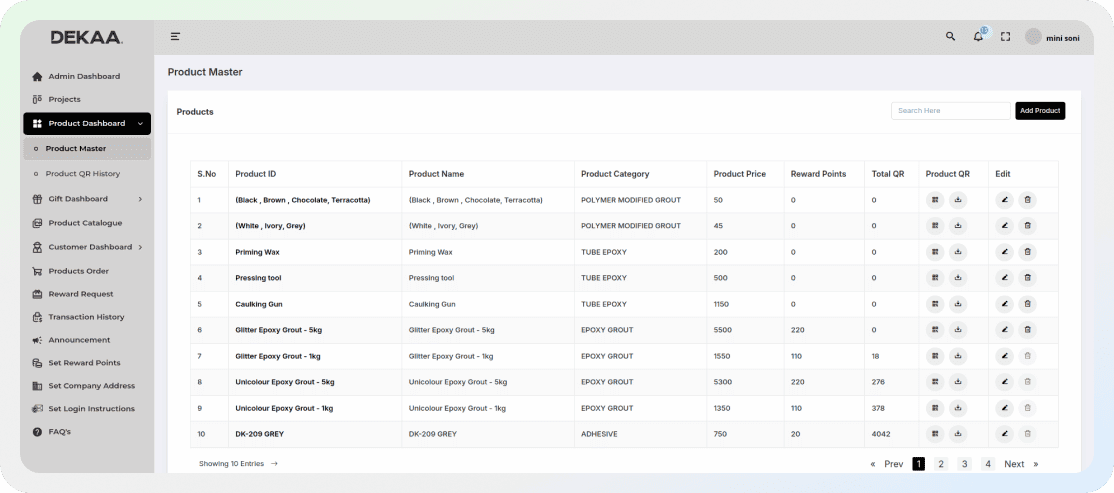Viewport: 1114px width, 493px height.
Task: Open Admin Dashboard in sidebar
Action: pos(77,76)
